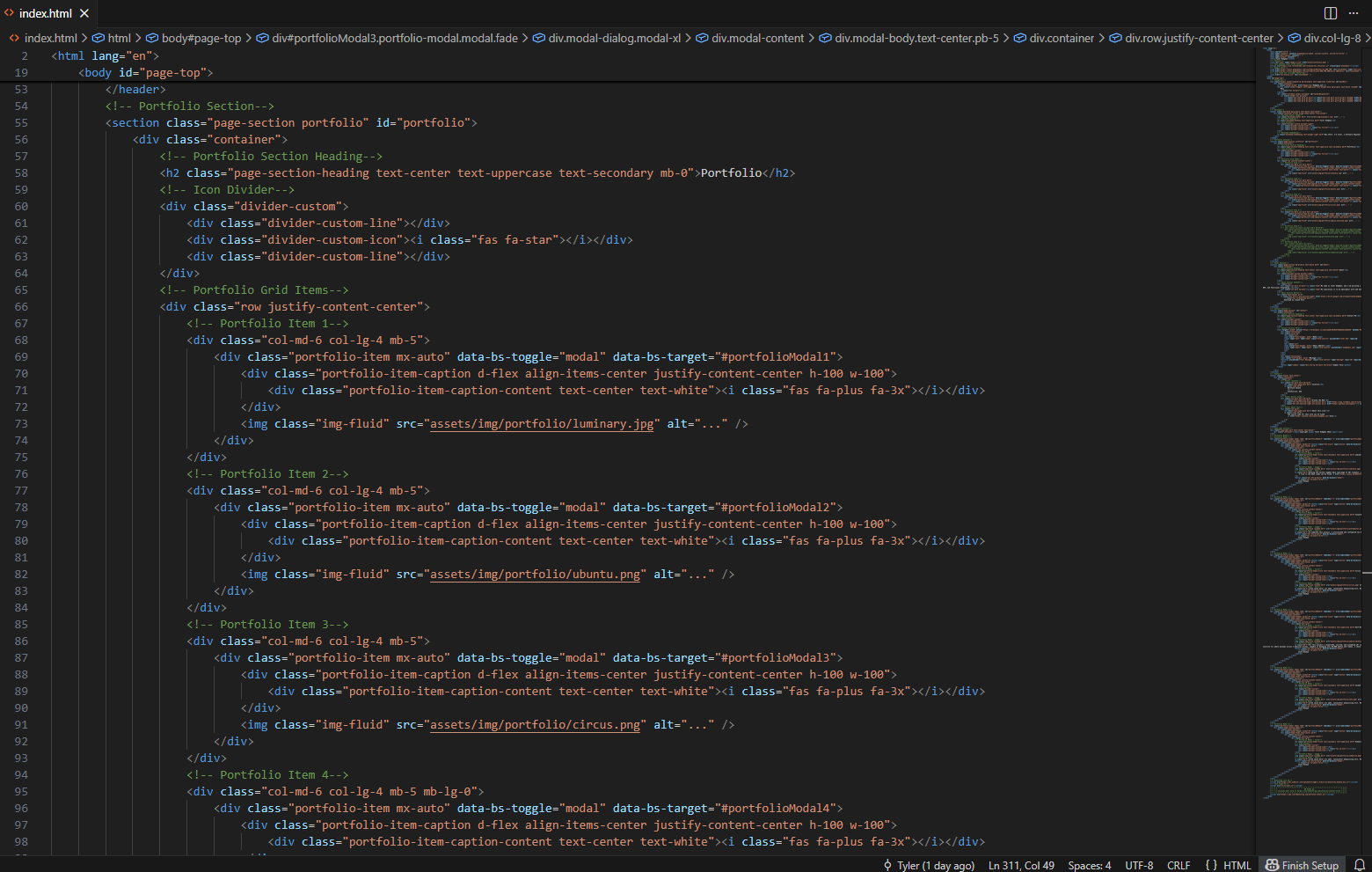Screen dimensions: 1372x872
Task: Open go-to-line via Ln 311, Col 49
Action: pyautogui.click(x=1021, y=865)
